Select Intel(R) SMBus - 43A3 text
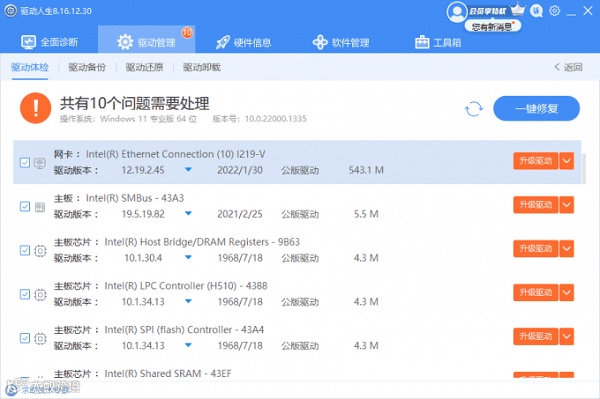 coord(135,198)
